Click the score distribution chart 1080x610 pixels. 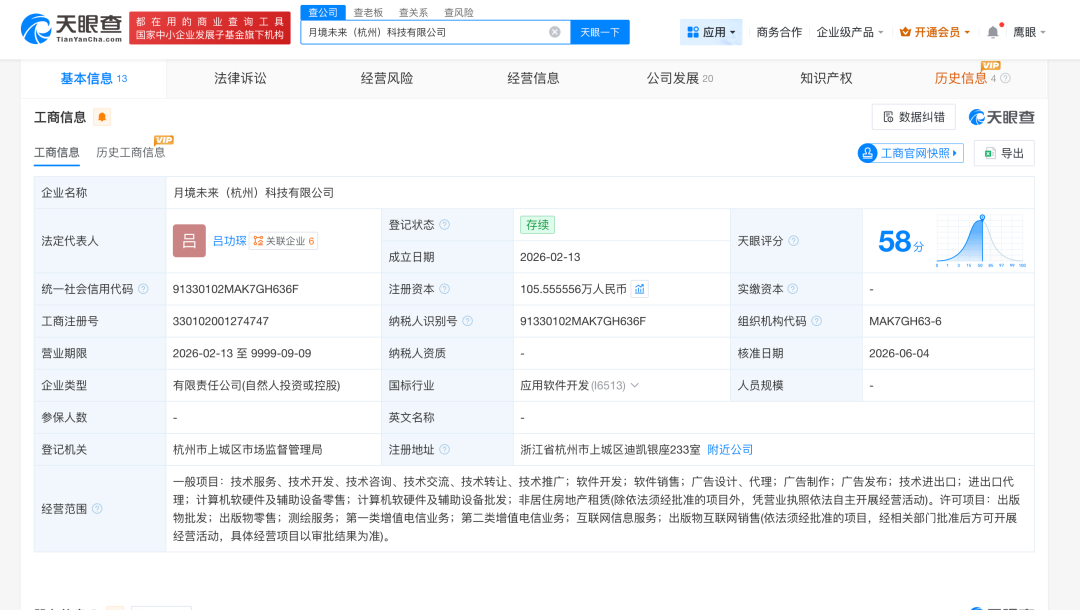tap(981, 241)
